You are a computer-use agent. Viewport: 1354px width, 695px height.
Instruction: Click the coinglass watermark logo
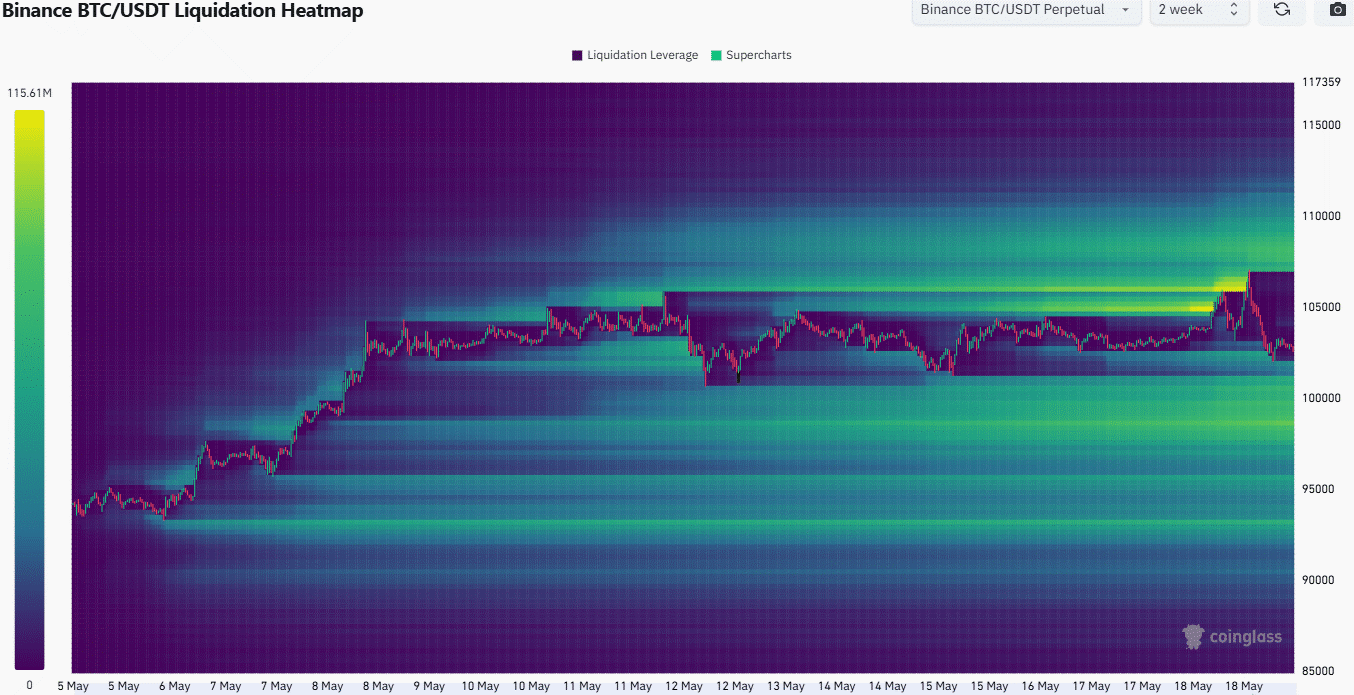[x=1232, y=637]
